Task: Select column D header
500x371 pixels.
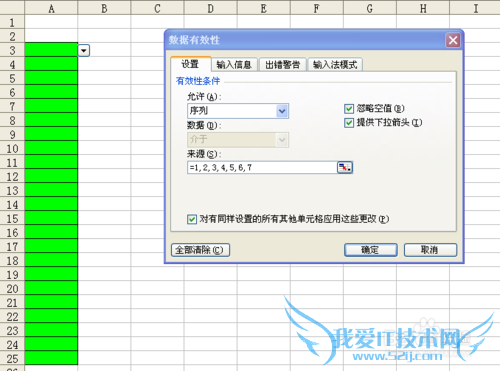Action: pos(211,8)
